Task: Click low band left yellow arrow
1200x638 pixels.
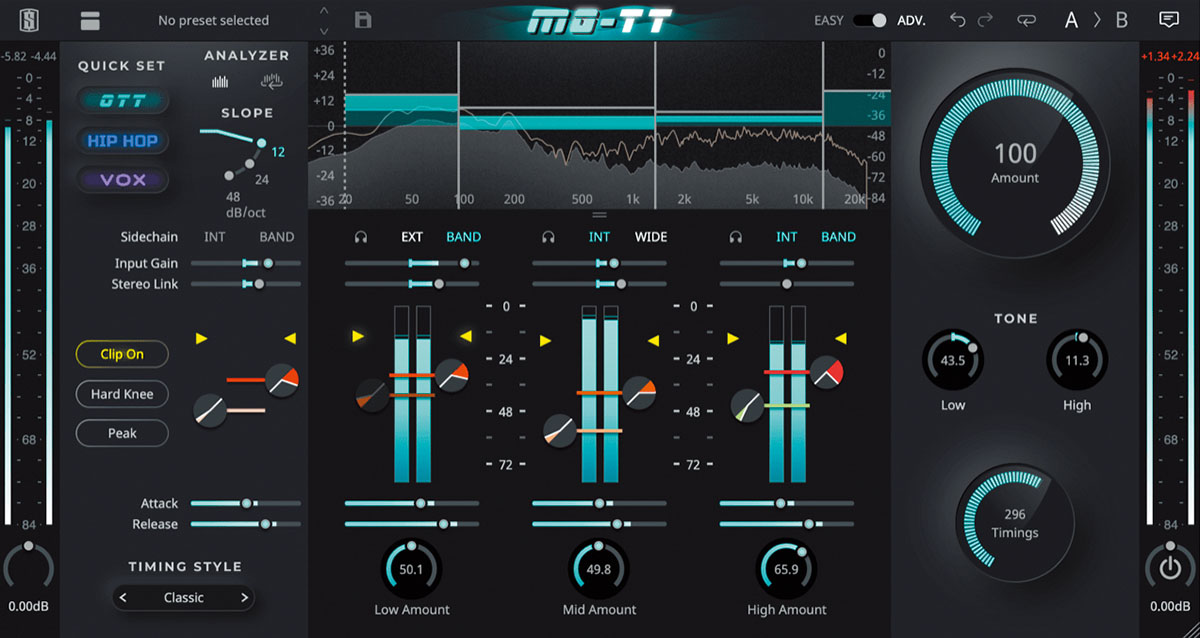Action: tap(358, 337)
